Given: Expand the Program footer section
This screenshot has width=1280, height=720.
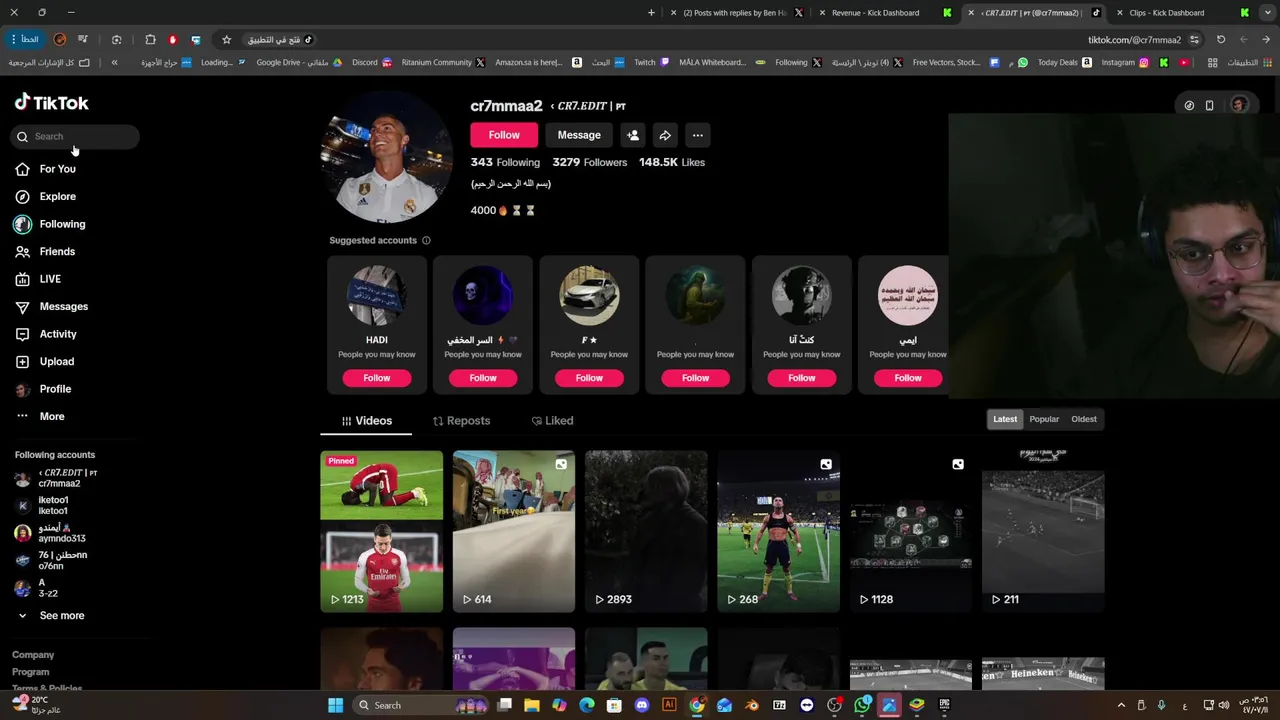Looking at the screenshot, I should pos(30,672).
